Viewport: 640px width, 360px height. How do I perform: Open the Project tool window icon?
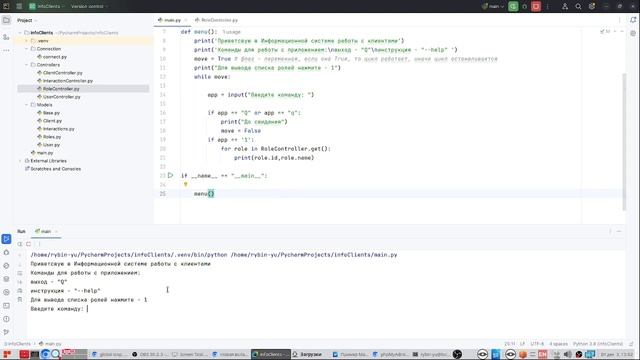(x=6, y=20)
